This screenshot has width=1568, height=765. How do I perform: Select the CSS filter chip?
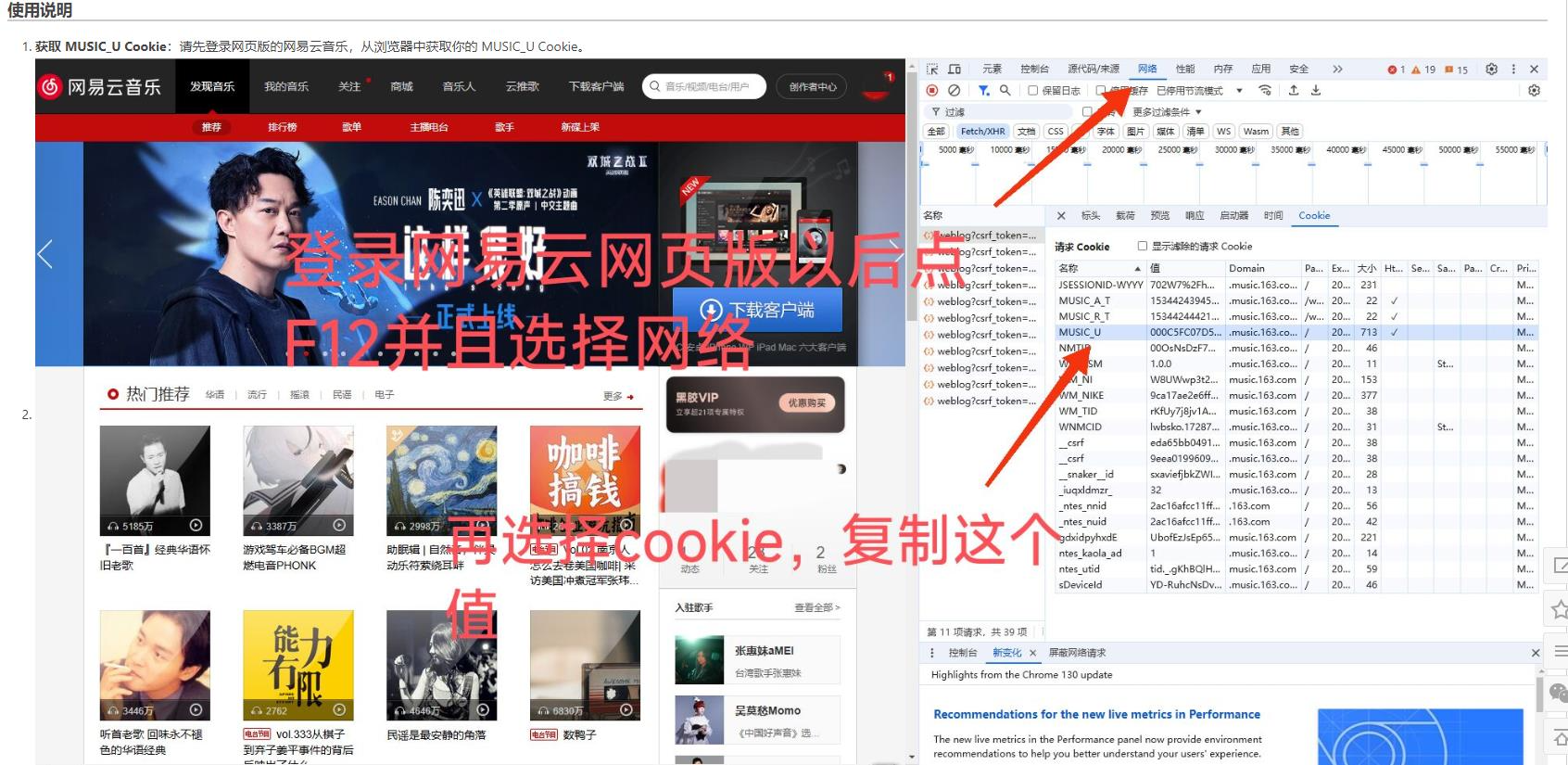pos(1056,131)
